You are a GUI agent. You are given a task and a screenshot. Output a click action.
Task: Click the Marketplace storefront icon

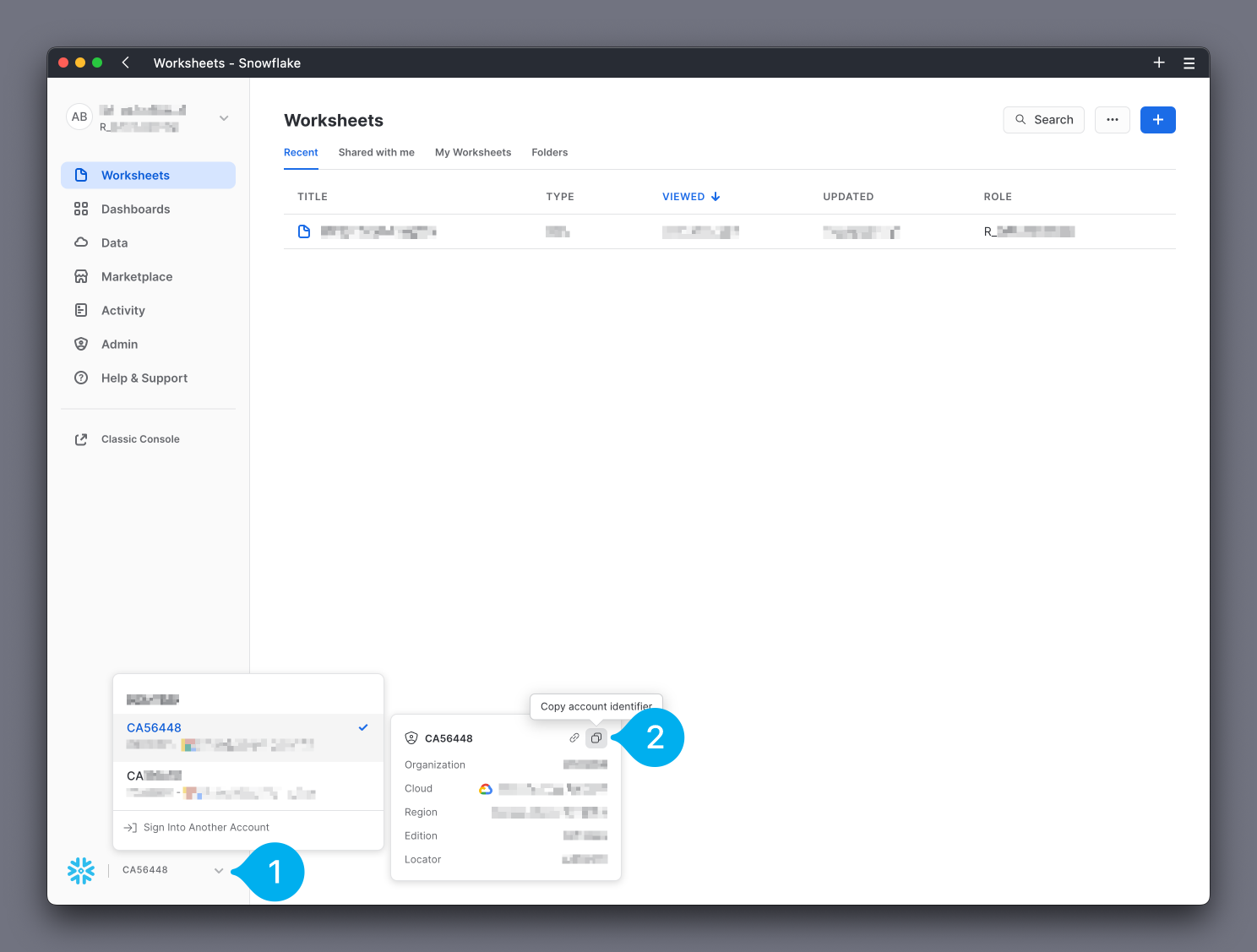point(81,276)
